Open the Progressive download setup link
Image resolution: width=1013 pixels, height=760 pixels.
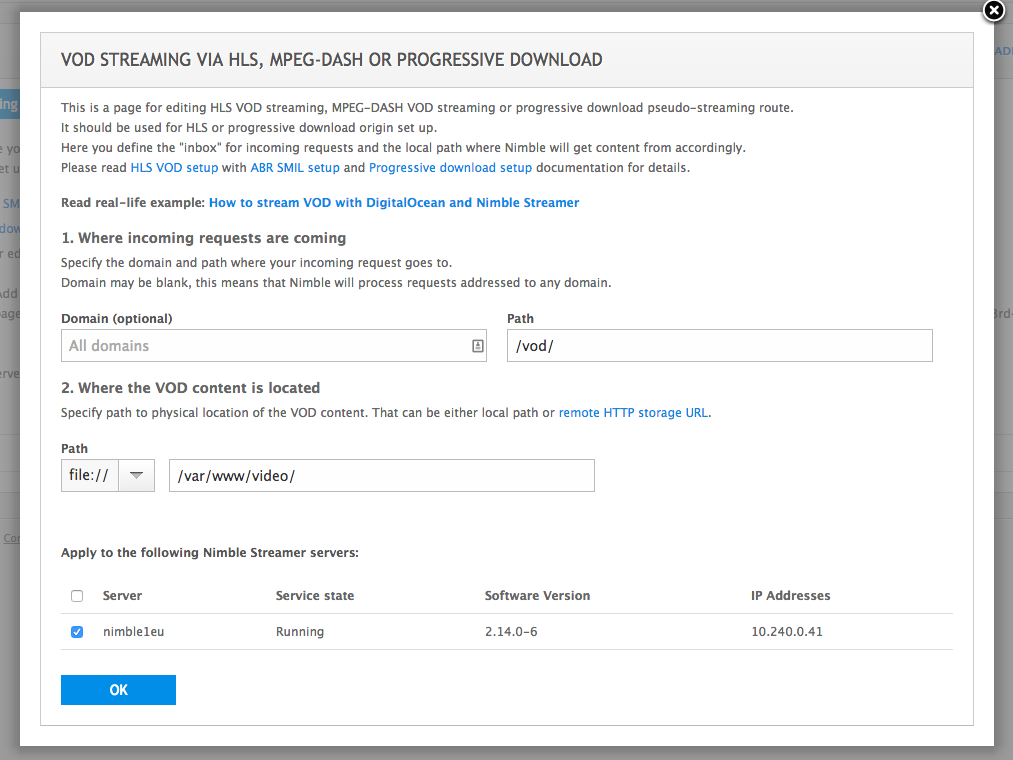(450, 168)
